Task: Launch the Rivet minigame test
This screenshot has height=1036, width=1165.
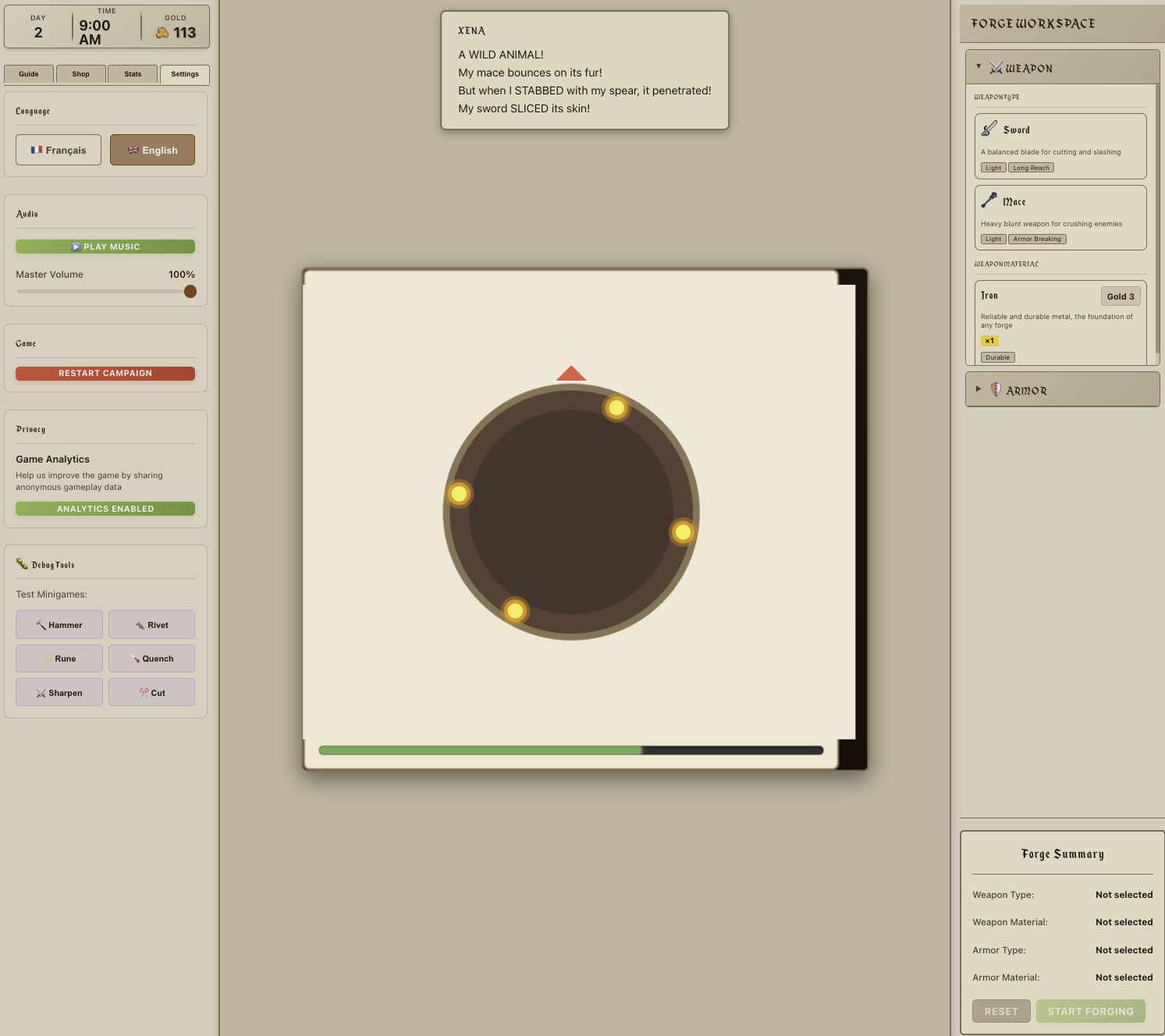Action: click(151, 625)
